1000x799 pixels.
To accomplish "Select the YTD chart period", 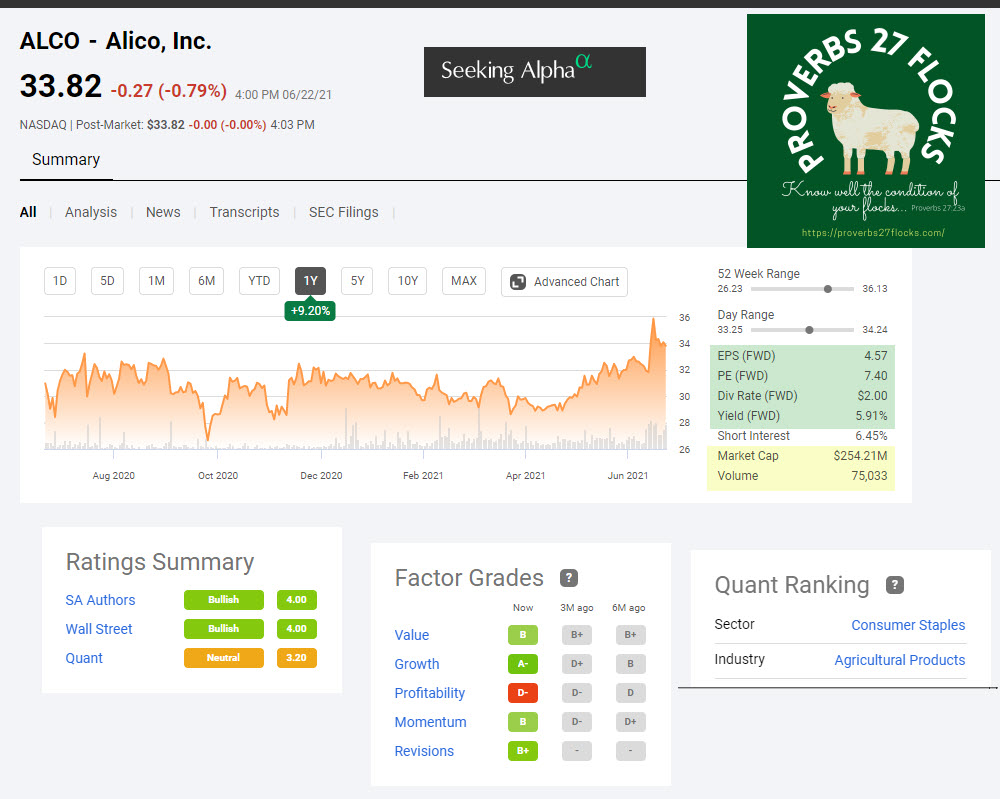I will point(259,281).
